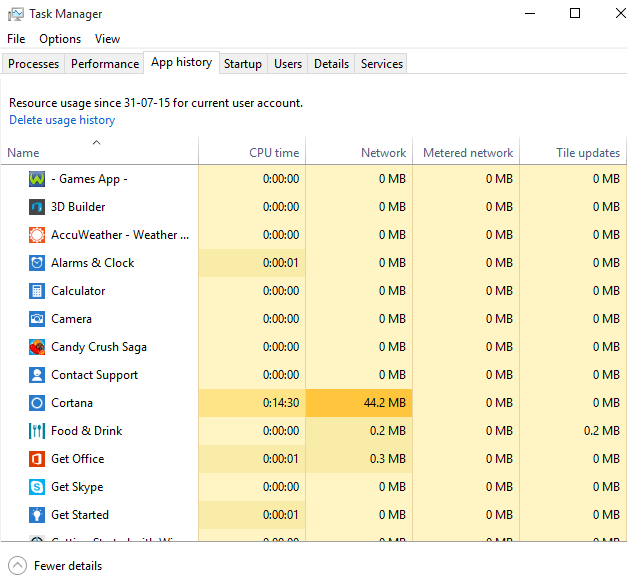Image resolution: width=627 pixels, height=585 pixels.
Task: Sort by the Name column header
Action: coord(99,153)
